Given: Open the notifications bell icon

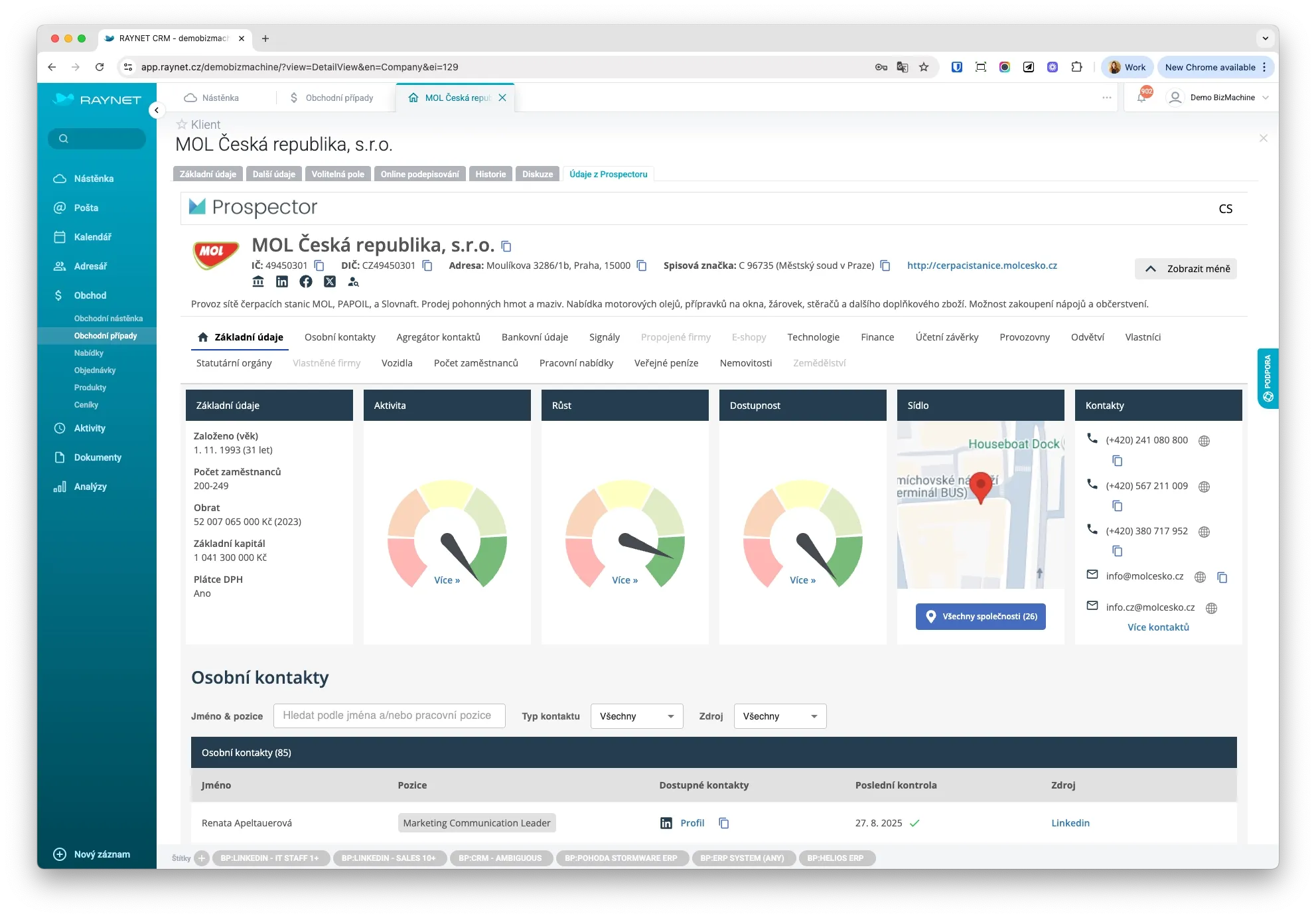Looking at the screenshot, I should [1141, 98].
